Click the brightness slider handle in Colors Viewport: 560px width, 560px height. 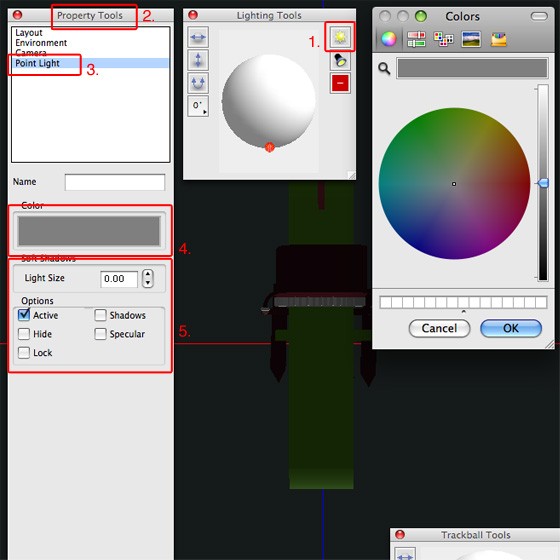(x=542, y=183)
